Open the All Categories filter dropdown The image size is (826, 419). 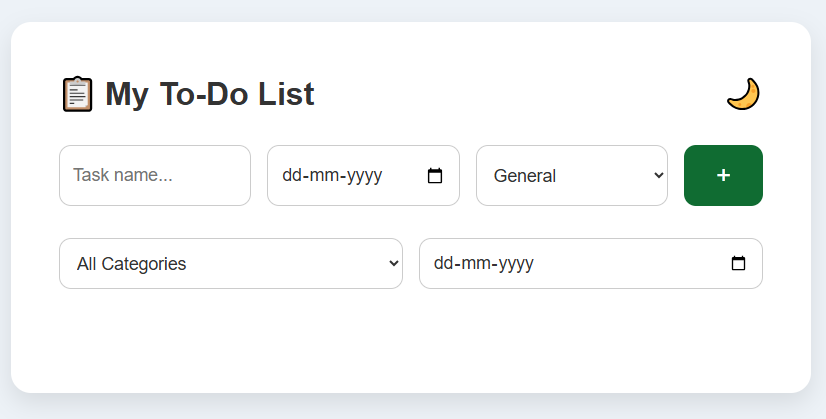pos(231,264)
